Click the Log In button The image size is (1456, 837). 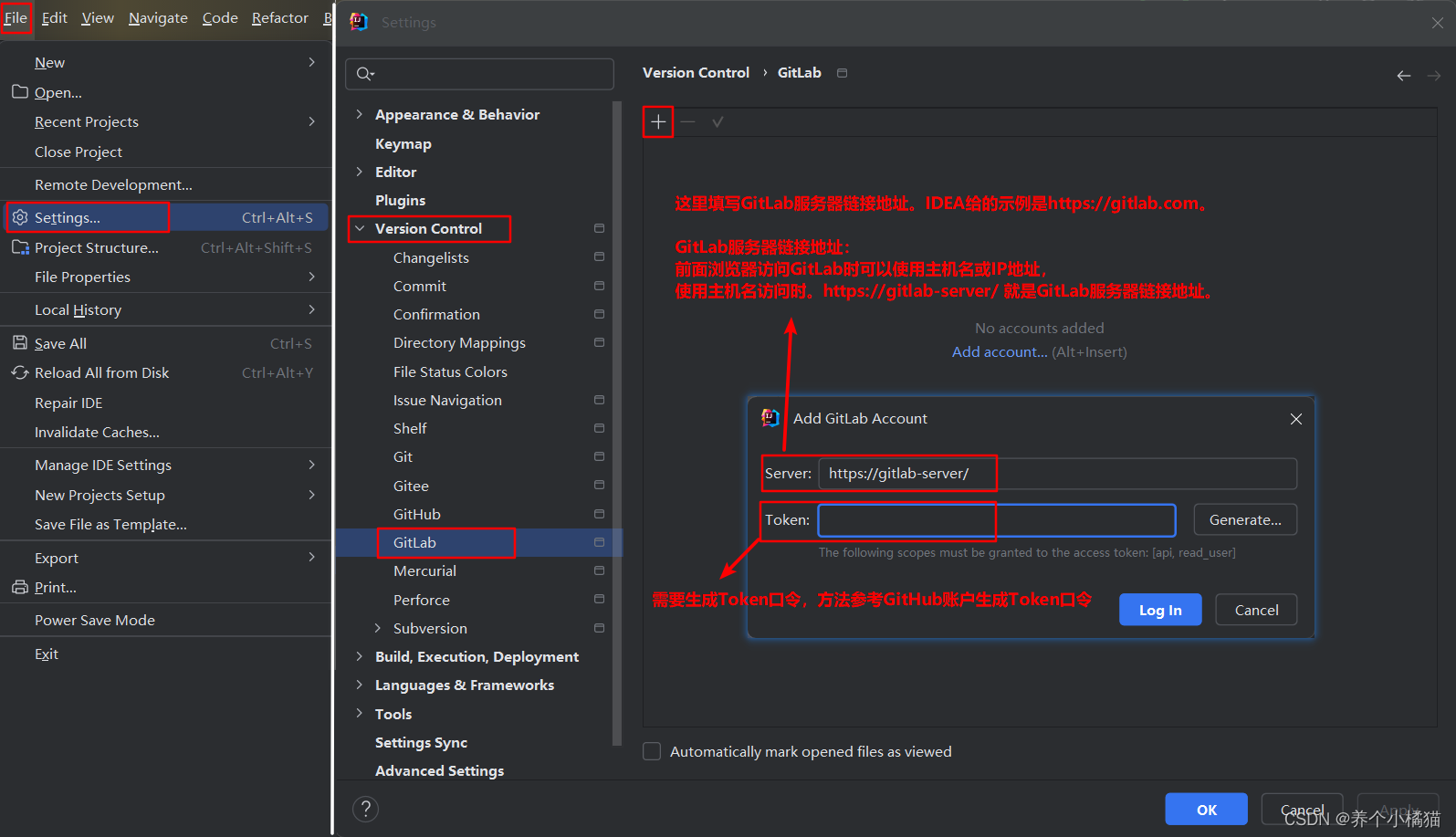(x=1160, y=610)
